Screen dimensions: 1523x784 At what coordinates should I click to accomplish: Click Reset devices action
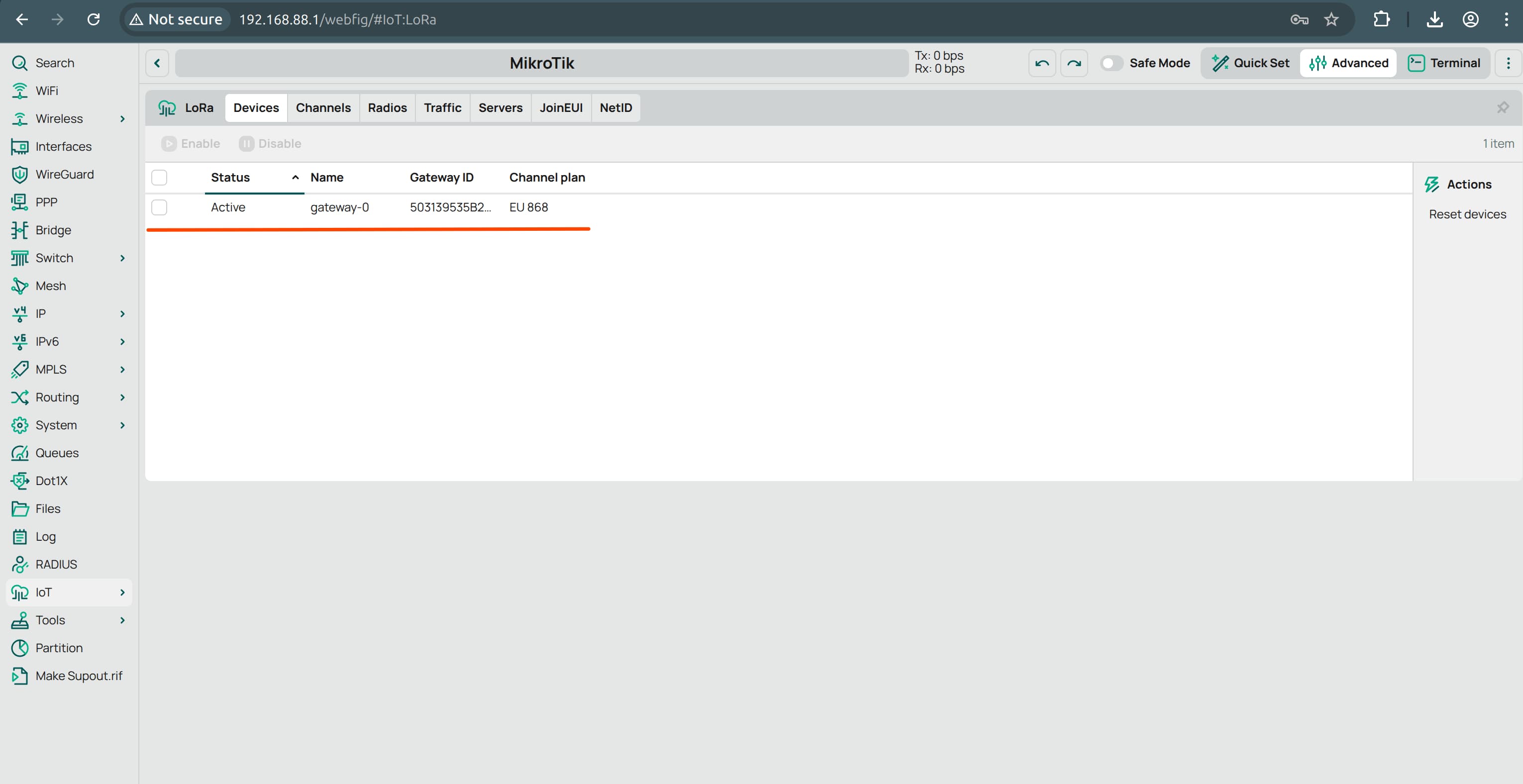[1467, 214]
